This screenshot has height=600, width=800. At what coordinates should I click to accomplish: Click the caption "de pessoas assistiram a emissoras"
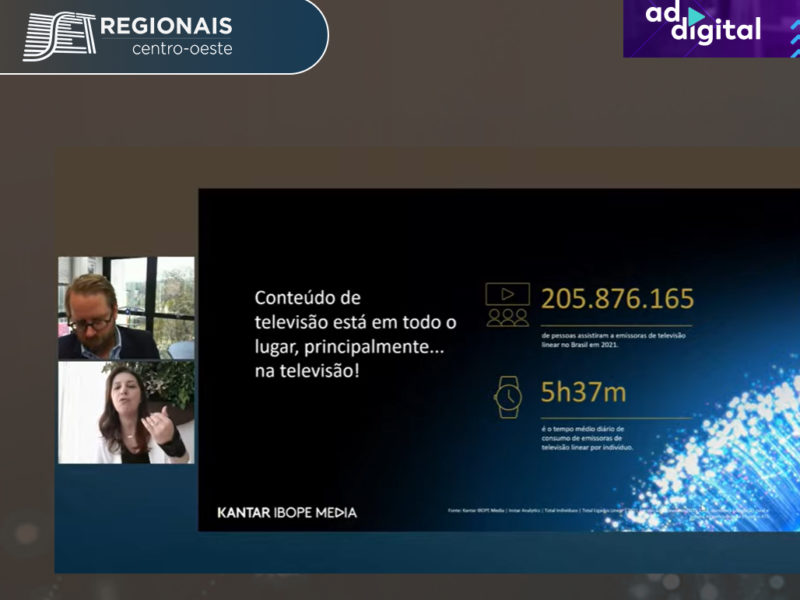coord(613,340)
